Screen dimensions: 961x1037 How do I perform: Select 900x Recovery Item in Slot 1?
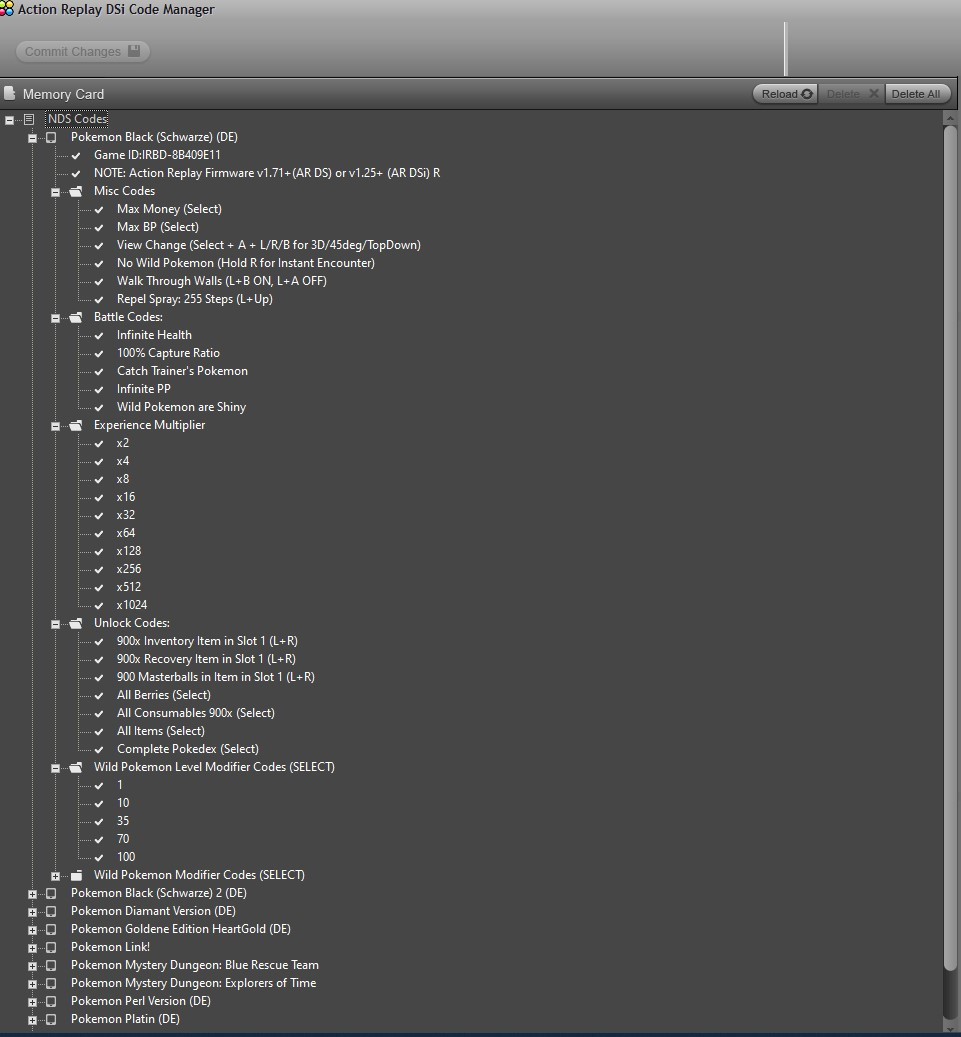(206, 659)
